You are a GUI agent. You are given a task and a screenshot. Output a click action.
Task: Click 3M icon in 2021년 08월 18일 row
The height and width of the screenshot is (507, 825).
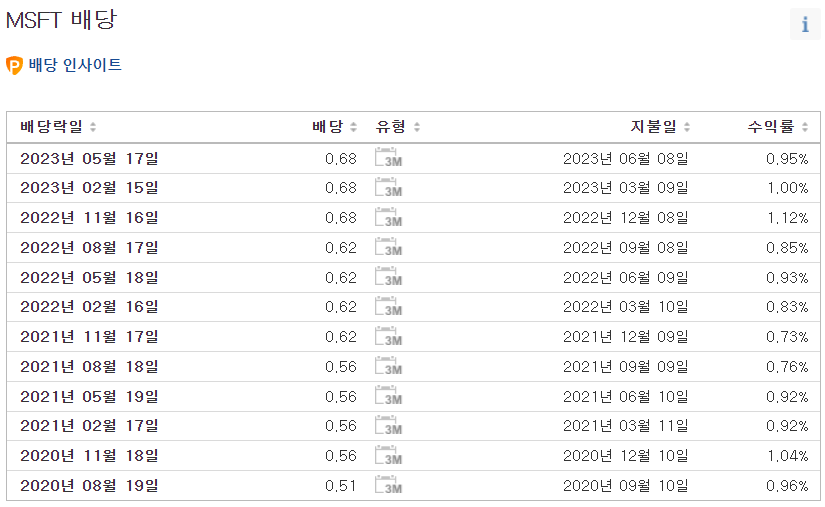coord(388,366)
